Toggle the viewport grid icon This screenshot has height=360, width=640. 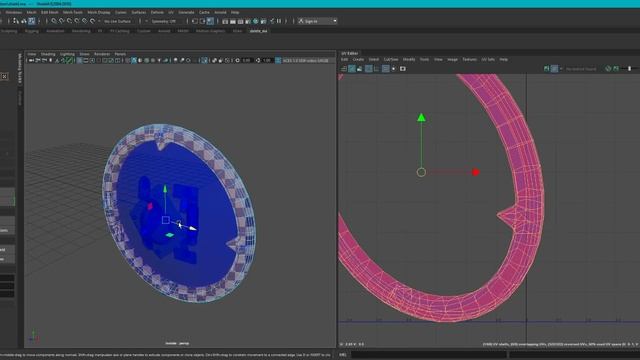pyautogui.click(x=80, y=60)
